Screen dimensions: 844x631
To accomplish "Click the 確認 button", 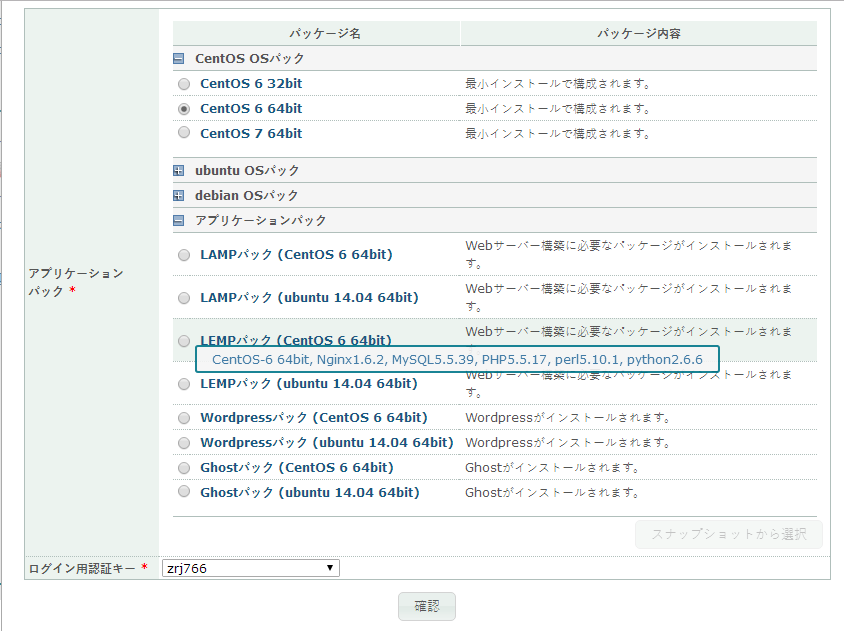I will click(x=427, y=606).
